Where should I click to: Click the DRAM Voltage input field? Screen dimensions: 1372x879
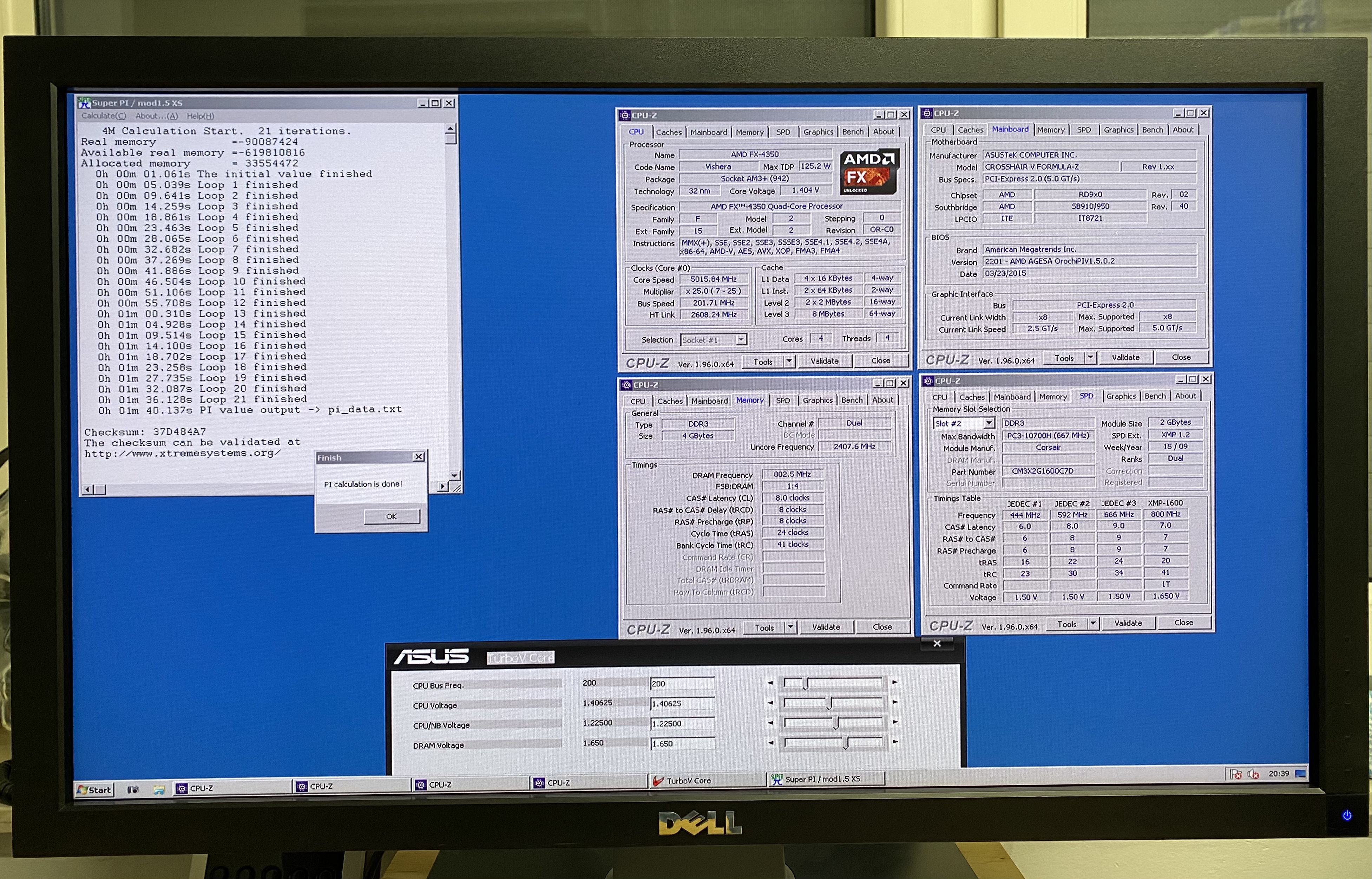tap(682, 744)
